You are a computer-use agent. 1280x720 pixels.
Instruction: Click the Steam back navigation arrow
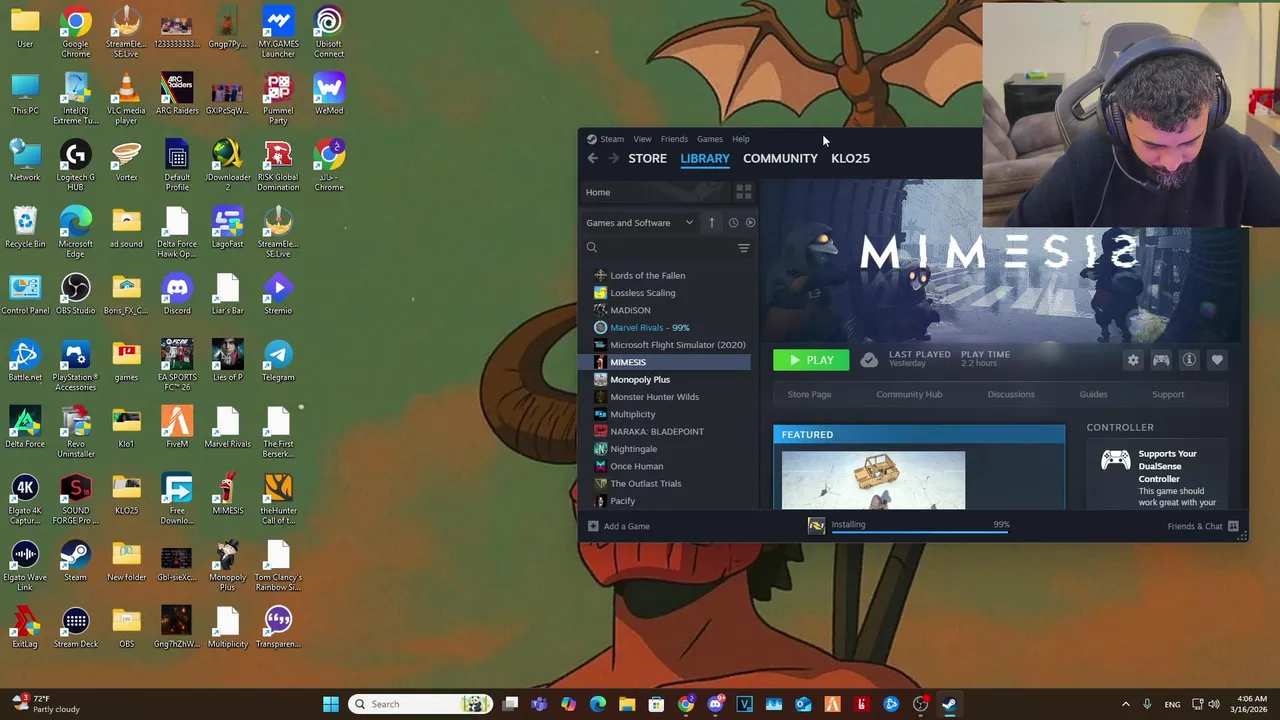click(x=592, y=158)
